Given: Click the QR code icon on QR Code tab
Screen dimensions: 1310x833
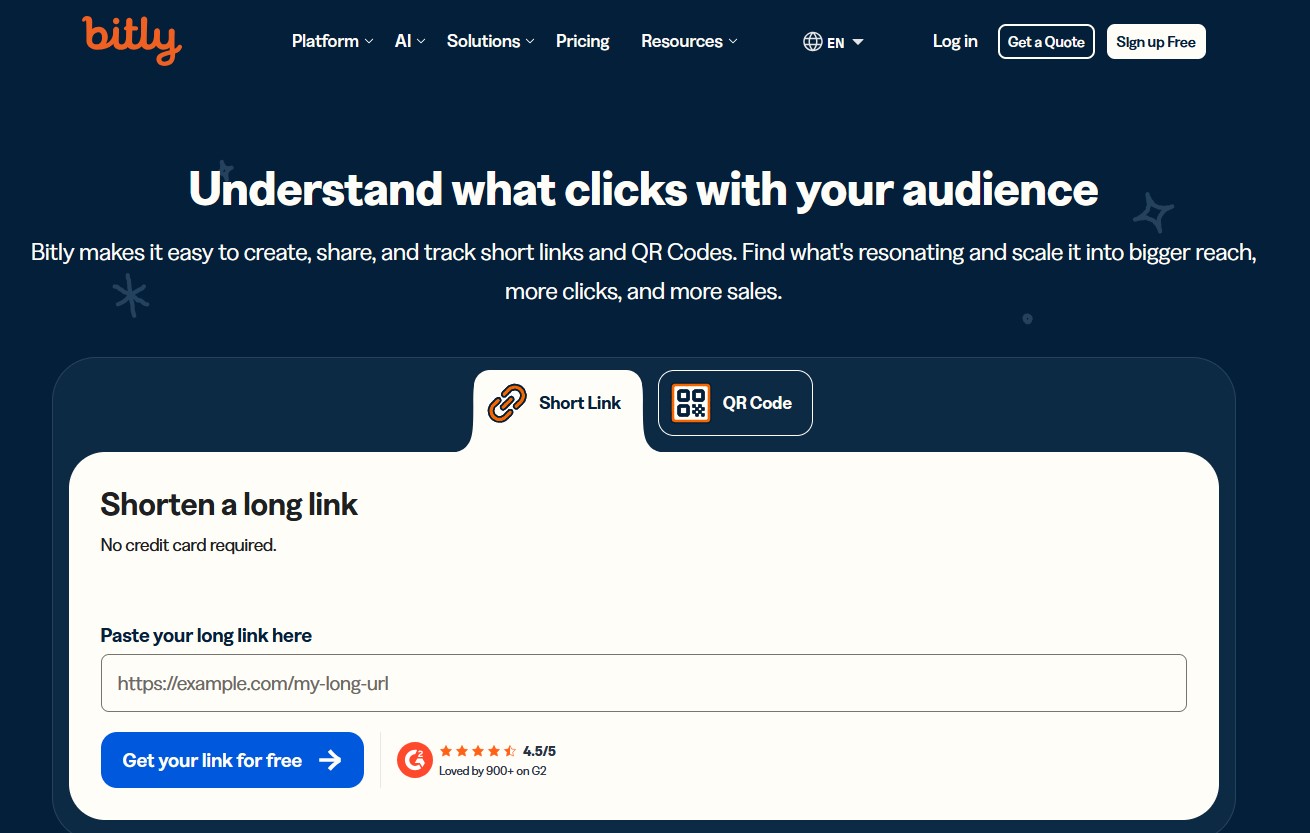Looking at the screenshot, I should (x=691, y=403).
